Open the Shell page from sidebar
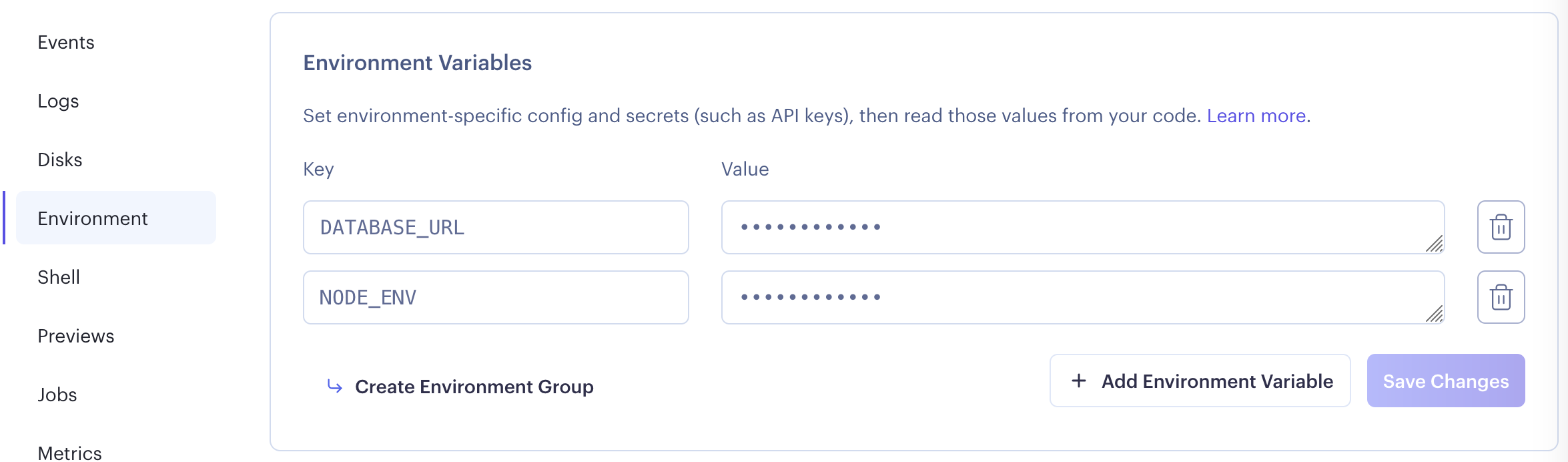 pos(59,277)
